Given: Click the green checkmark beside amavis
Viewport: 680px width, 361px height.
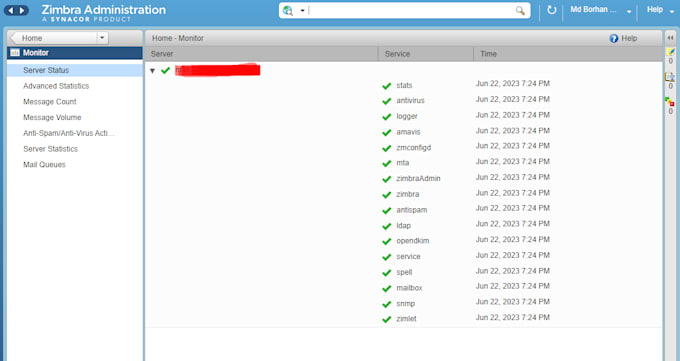Looking at the screenshot, I should click(x=386, y=132).
